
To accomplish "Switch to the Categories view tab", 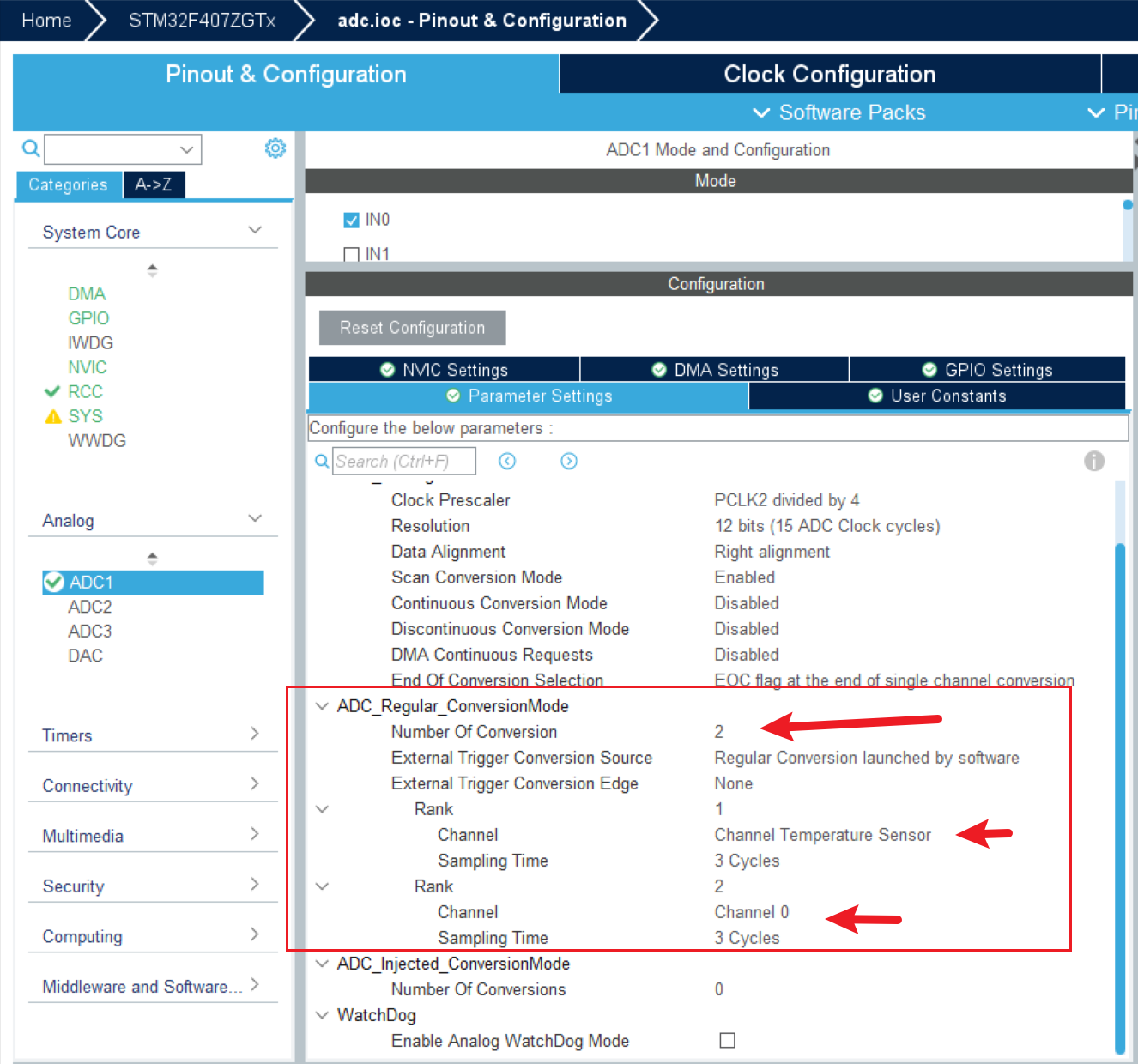I will pos(69,184).
